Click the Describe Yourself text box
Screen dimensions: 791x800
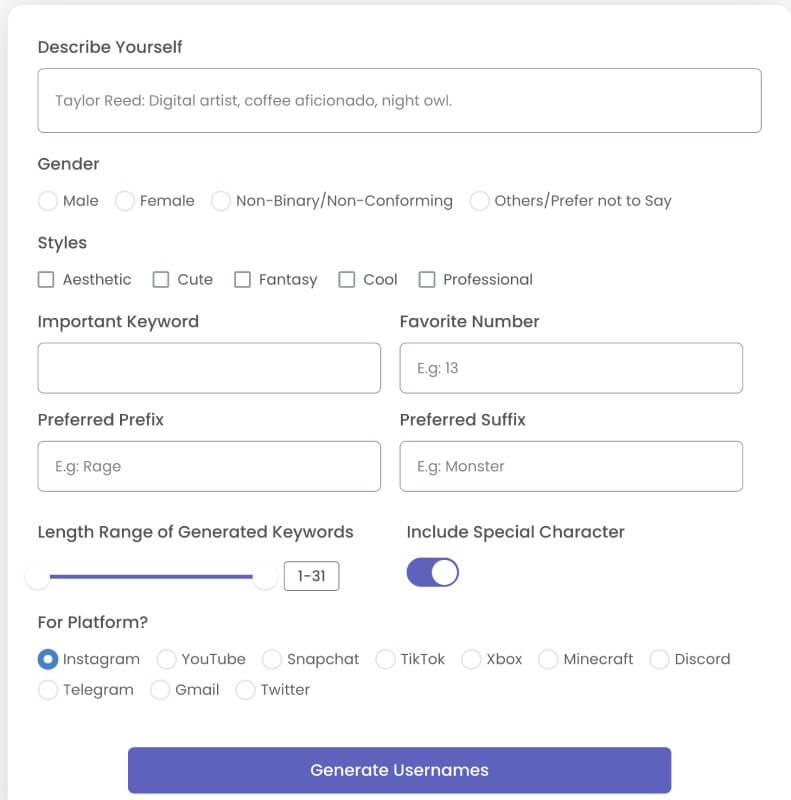click(399, 99)
